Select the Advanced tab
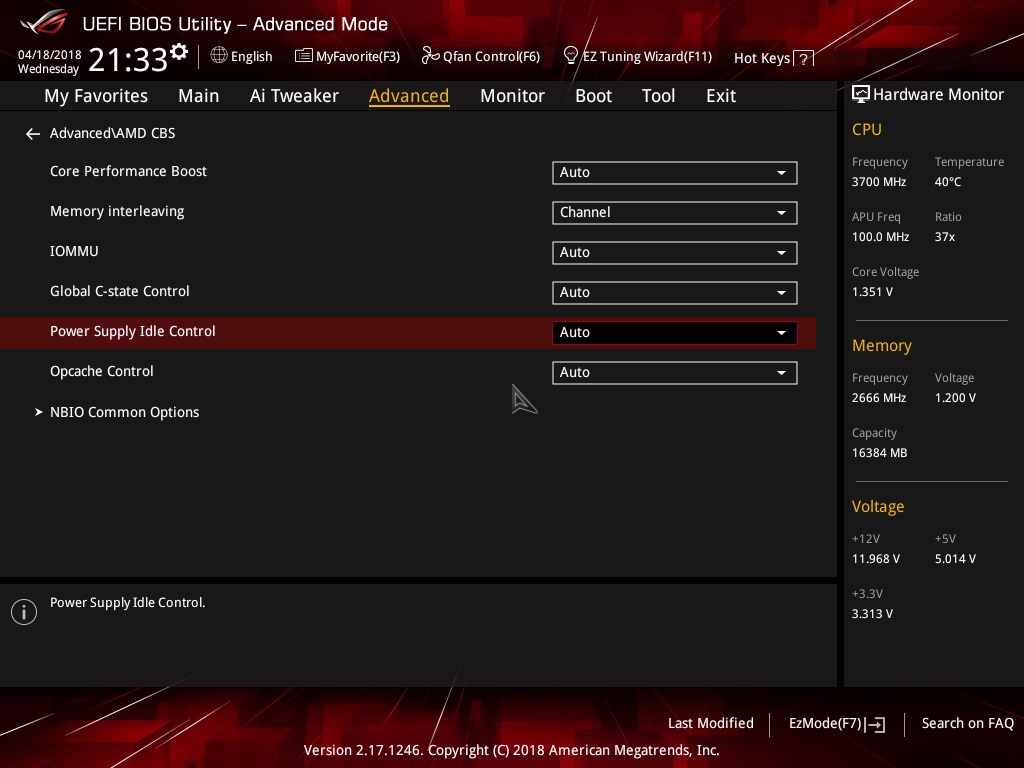Image resolution: width=1024 pixels, height=768 pixels. (409, 96)
